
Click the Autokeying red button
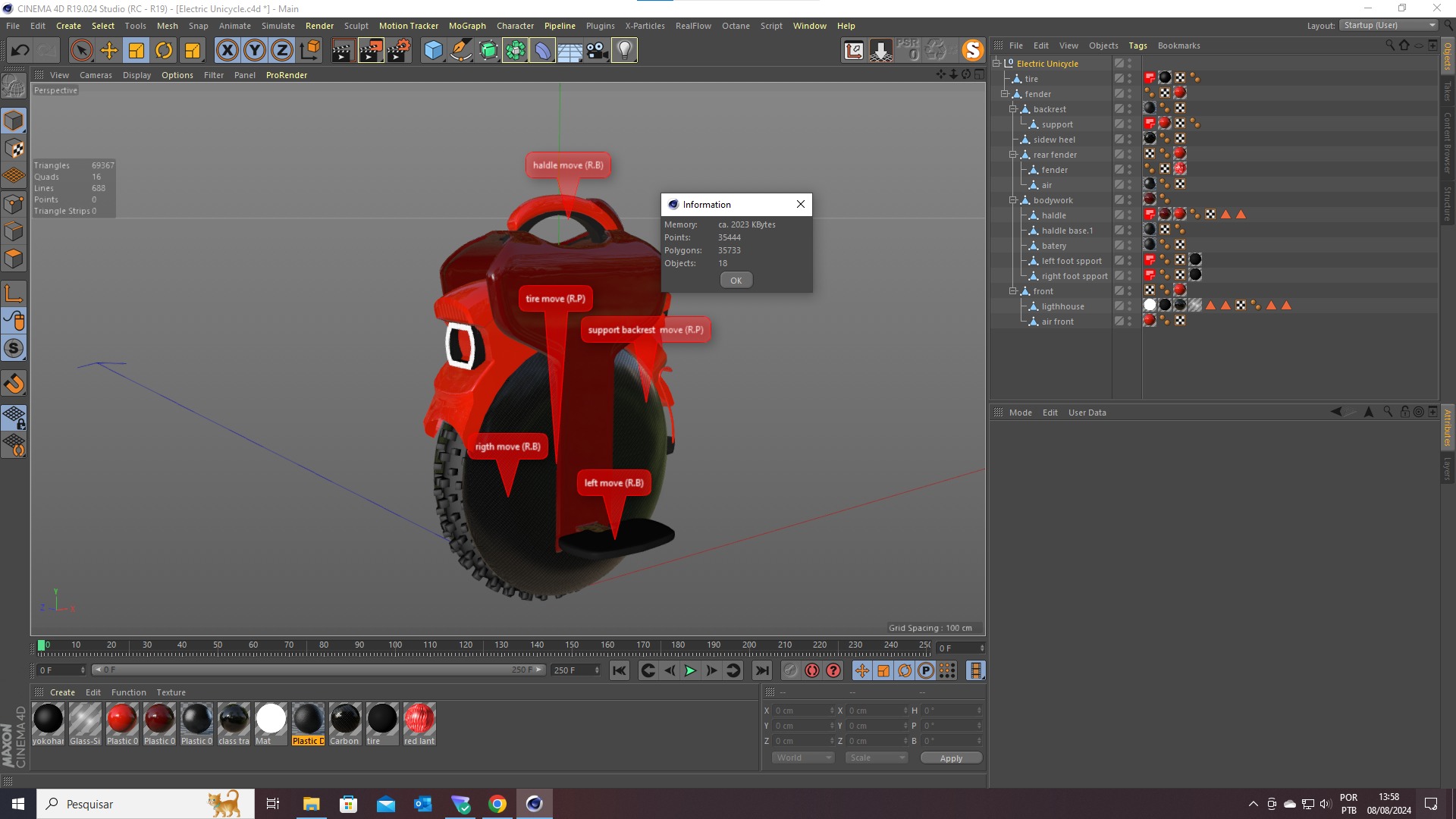tap(812, 670)
